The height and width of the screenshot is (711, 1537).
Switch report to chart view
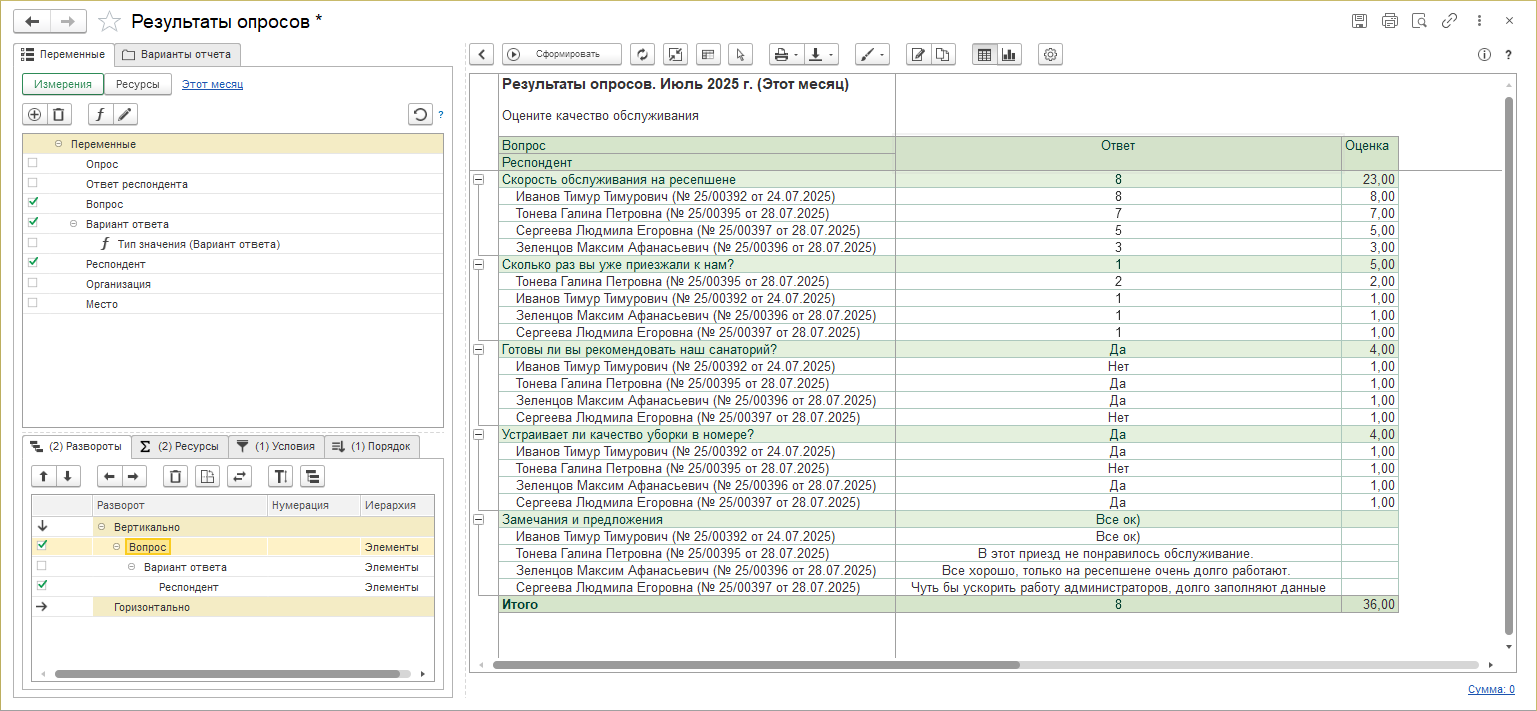tap(1009, 54)
